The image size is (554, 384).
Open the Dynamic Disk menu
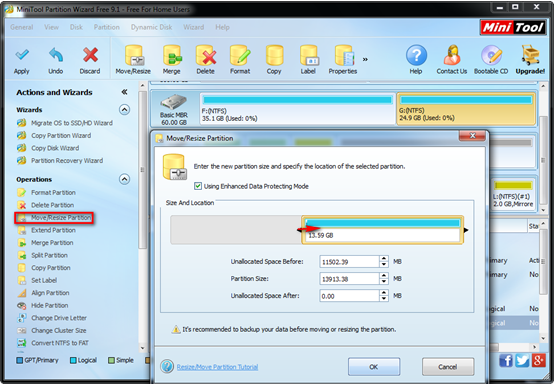[x=151, y=27]
